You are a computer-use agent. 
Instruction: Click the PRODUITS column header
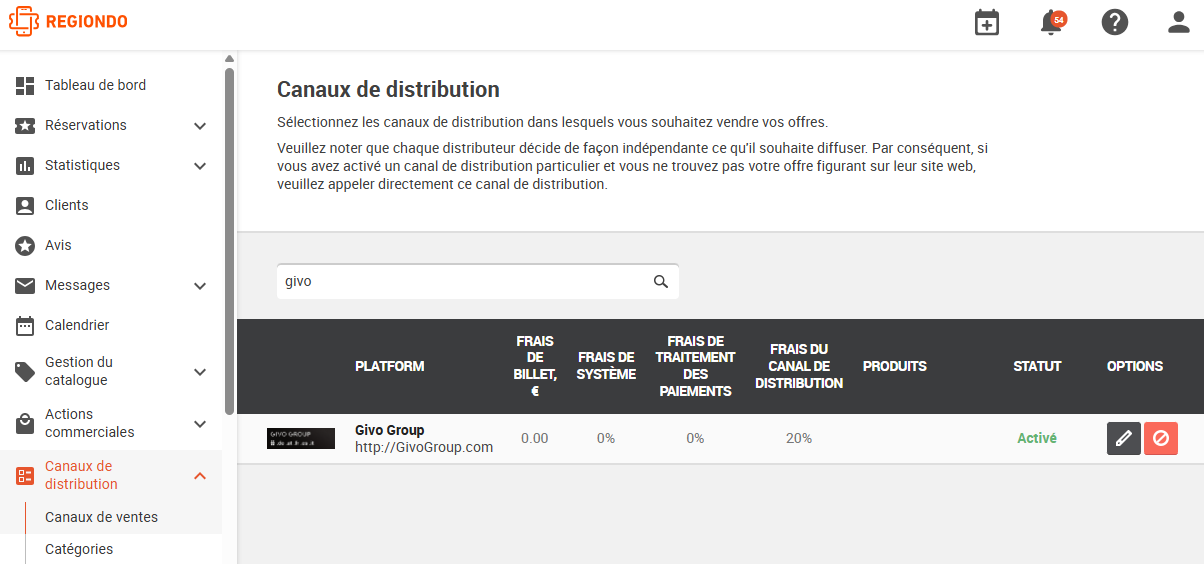click(895, 367)
